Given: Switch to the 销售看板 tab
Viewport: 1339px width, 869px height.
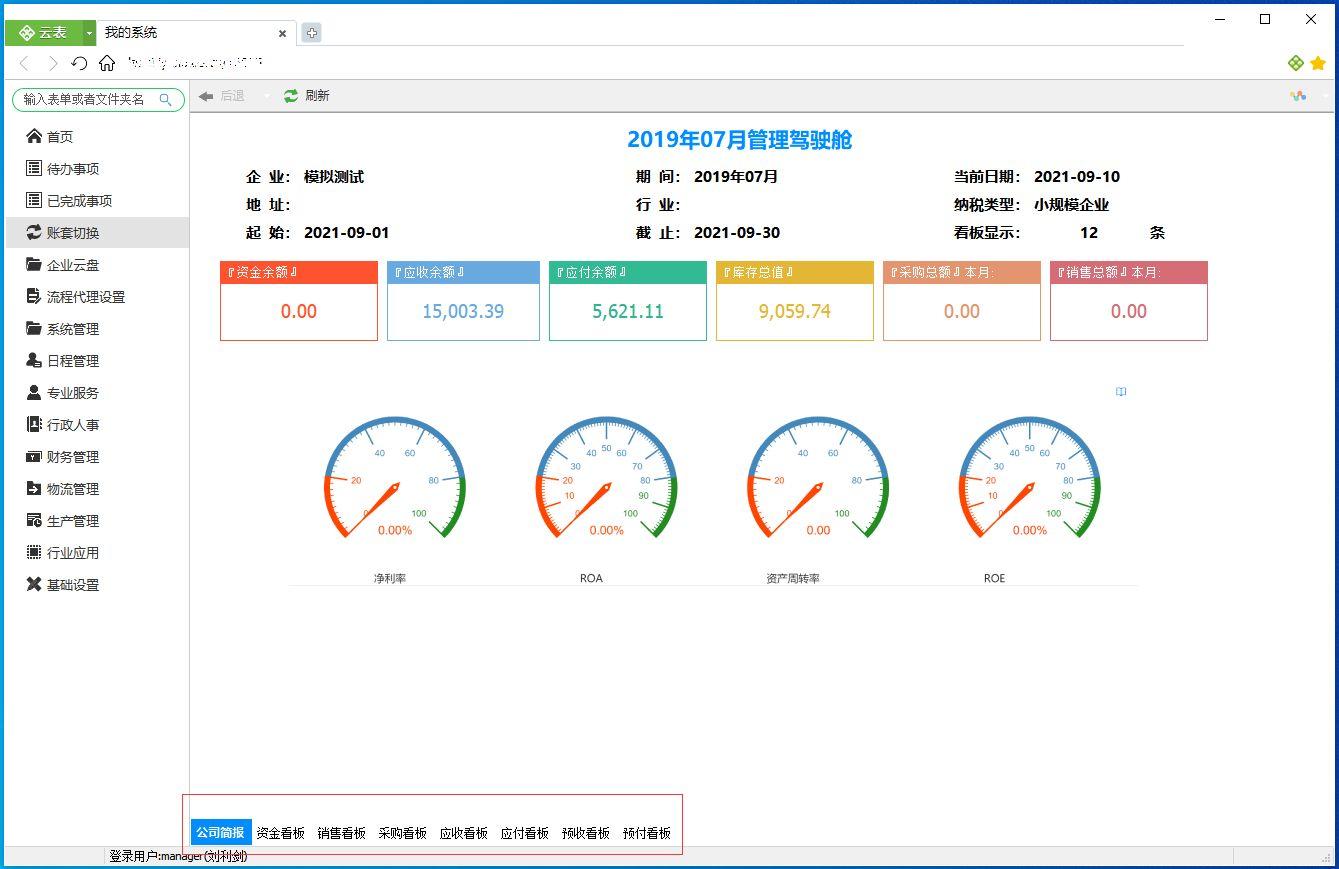Looking at the screenshot, I should (342, 833).
